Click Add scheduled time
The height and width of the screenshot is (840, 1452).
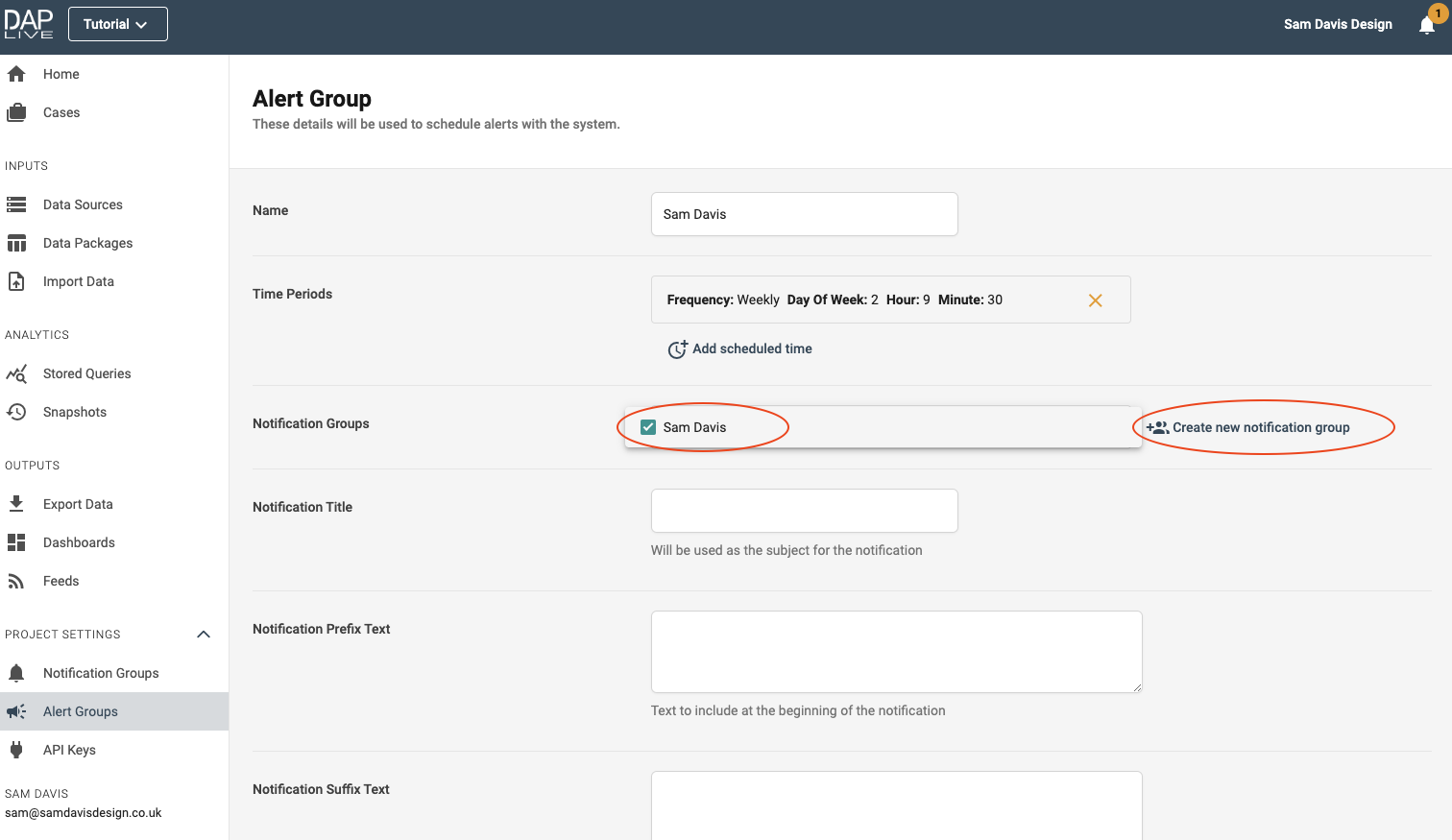click(740, 349)
